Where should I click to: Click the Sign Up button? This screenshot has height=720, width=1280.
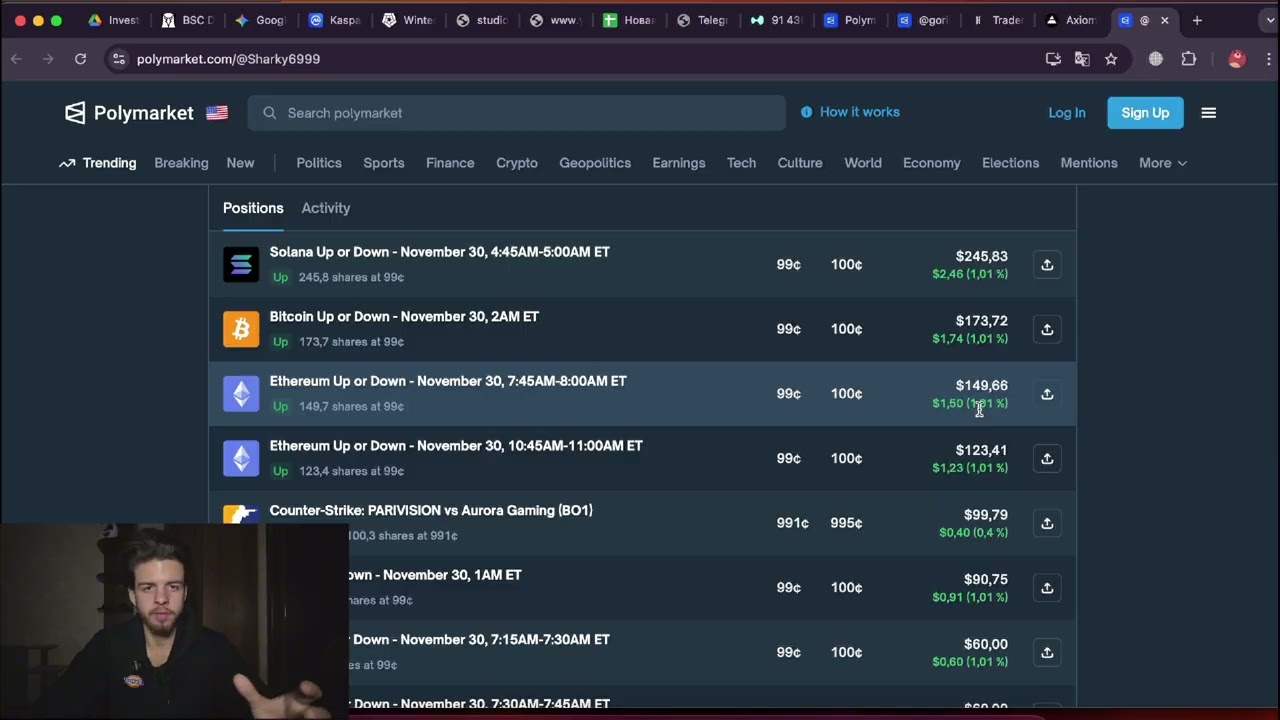(1145, 113)
